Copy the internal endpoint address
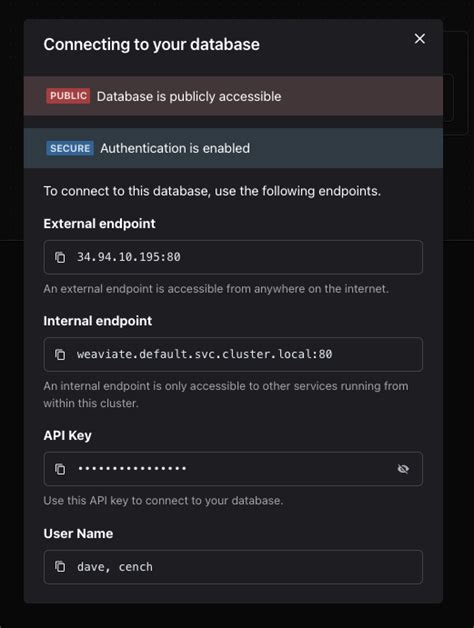The height and width of the screenshot is (628, 474). [x=60, y=354]
